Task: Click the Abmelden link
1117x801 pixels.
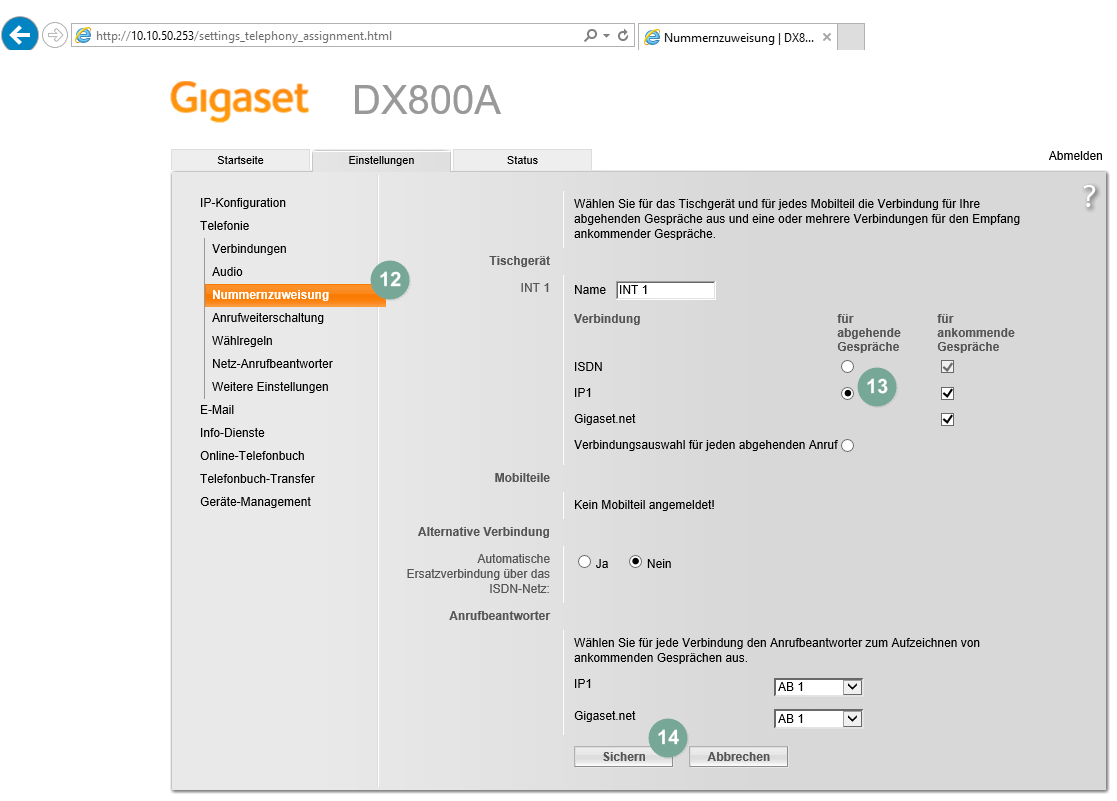Action: pyautogui.click(x=1075, y=156)
